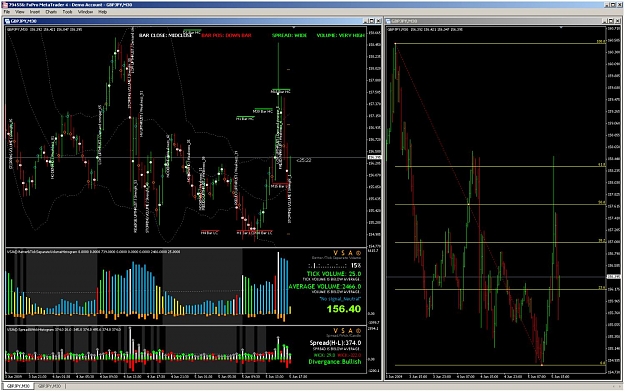Image resolution: width=625 pixels, height=392 pixels.
Task: Maximize the left GBPJPY,M30 chart window
Action: click(x=372, y=21)
